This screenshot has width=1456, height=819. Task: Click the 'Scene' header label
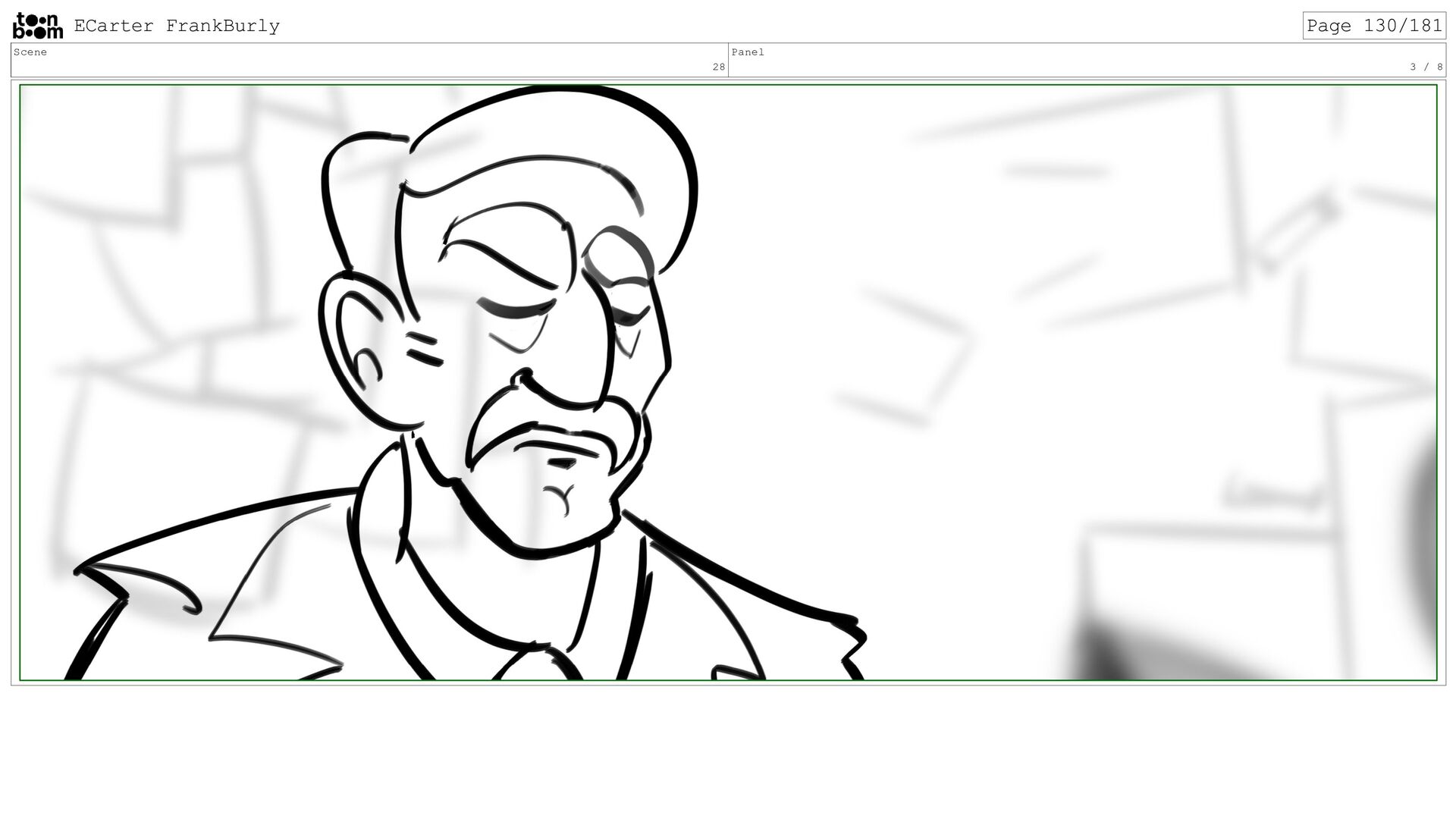point(30,52)
